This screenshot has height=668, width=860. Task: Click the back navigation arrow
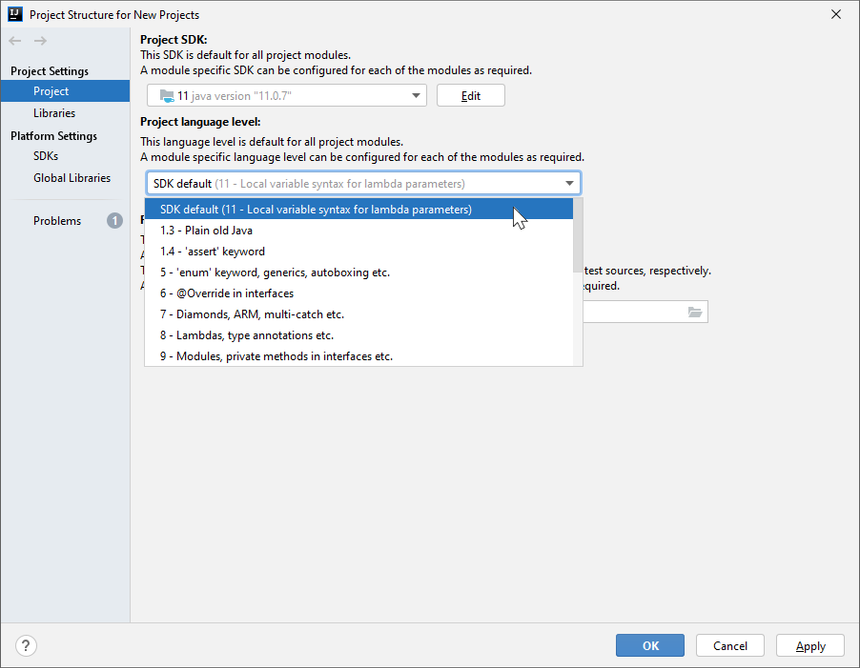(15, 41)
